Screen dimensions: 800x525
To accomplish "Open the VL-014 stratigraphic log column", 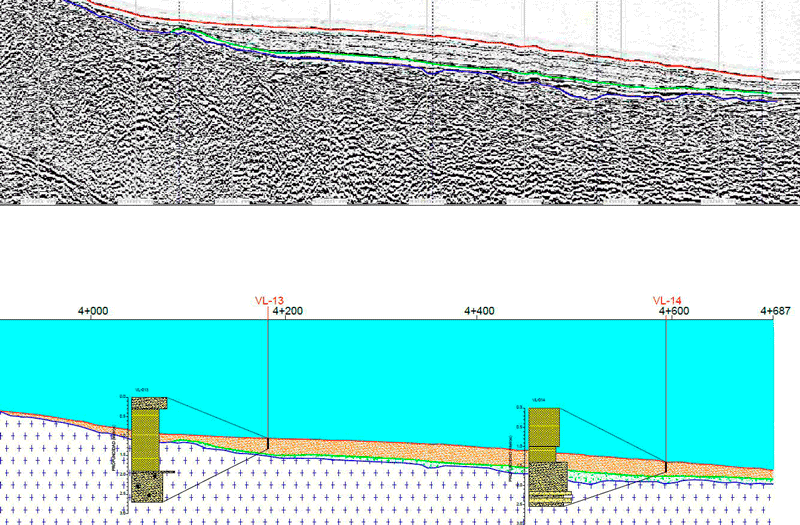I will click(548, 457).
